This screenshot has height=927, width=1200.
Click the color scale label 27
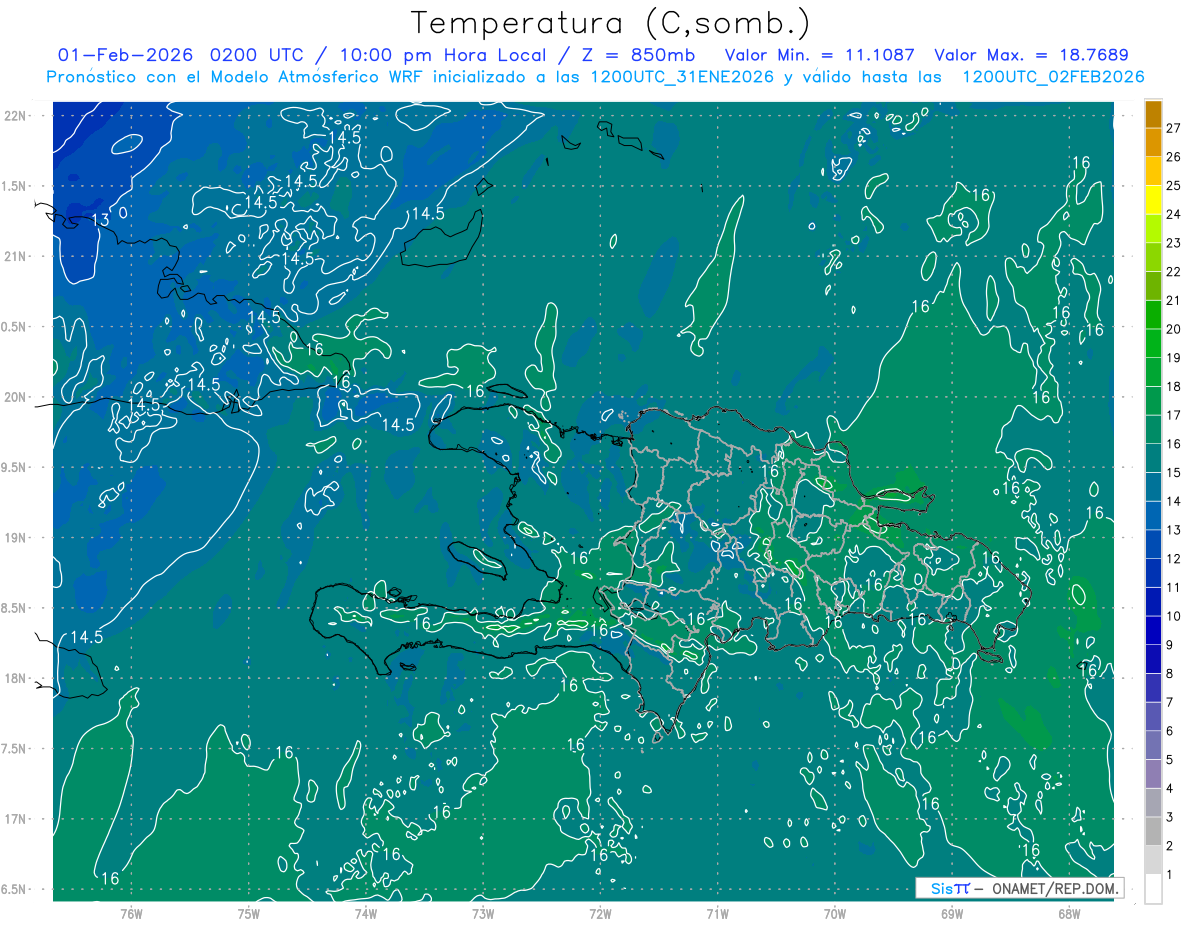[1174, 127]
